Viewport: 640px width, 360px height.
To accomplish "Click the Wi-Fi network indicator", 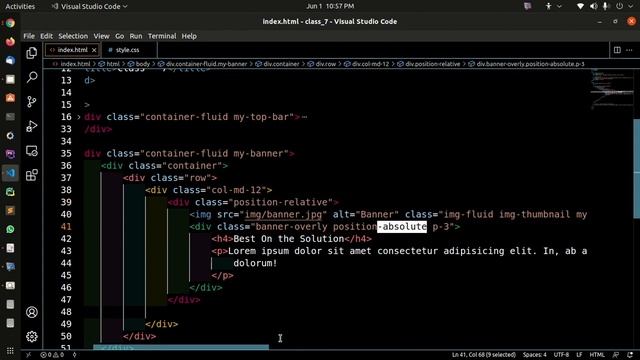I will [580, 6].
